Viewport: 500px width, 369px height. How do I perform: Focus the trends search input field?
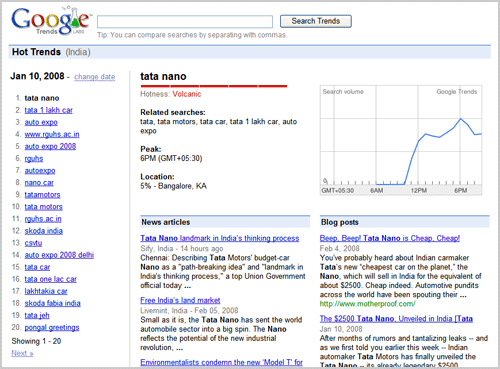[185, 22]
